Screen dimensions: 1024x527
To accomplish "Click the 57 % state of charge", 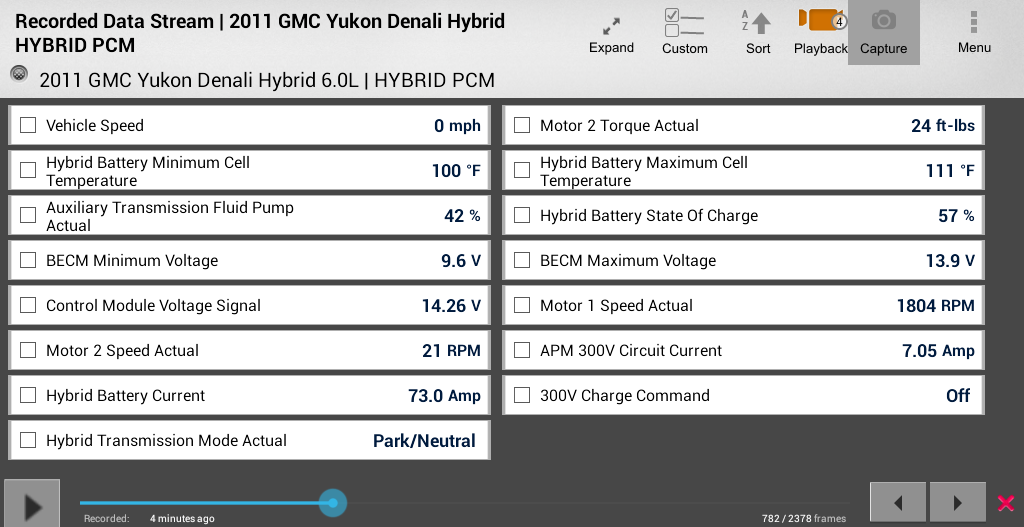I will tap(956, 216).
